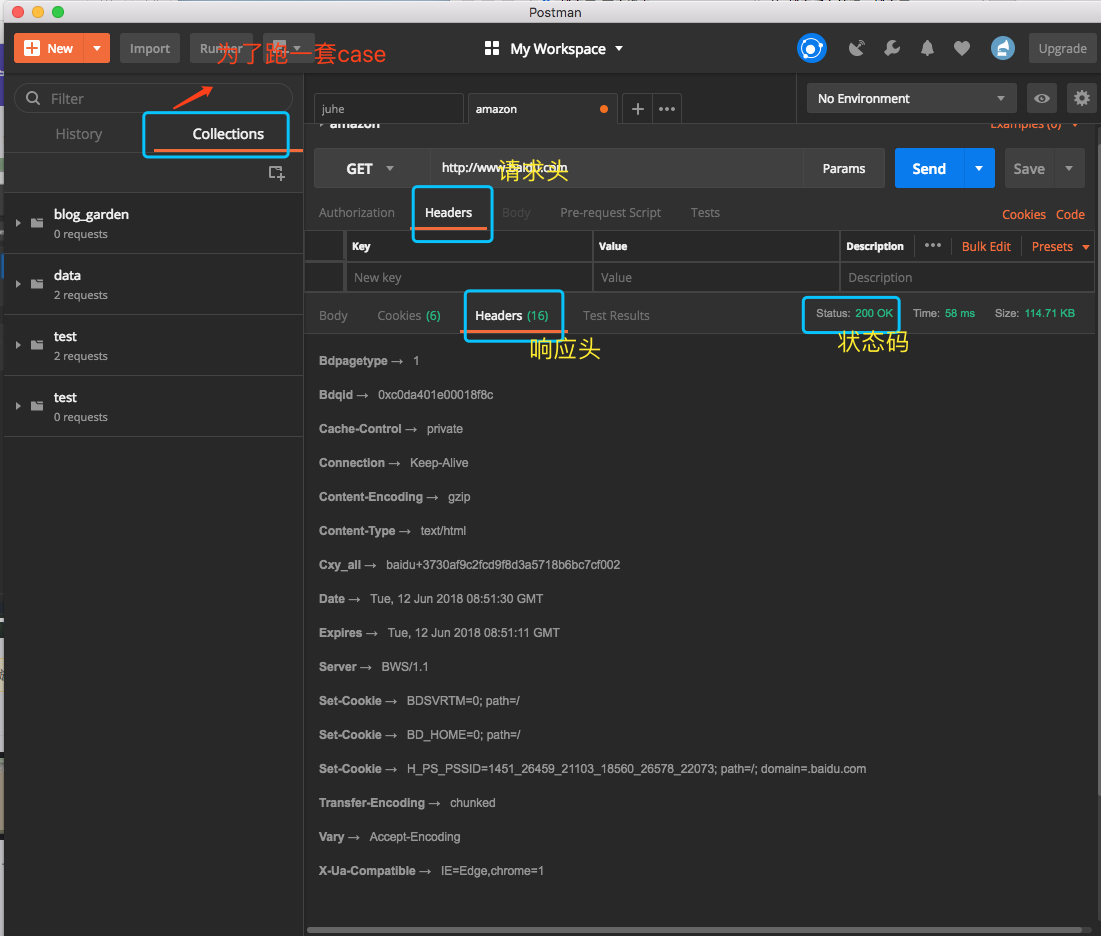
Task: Click the header Value input field
Action: 716,277
